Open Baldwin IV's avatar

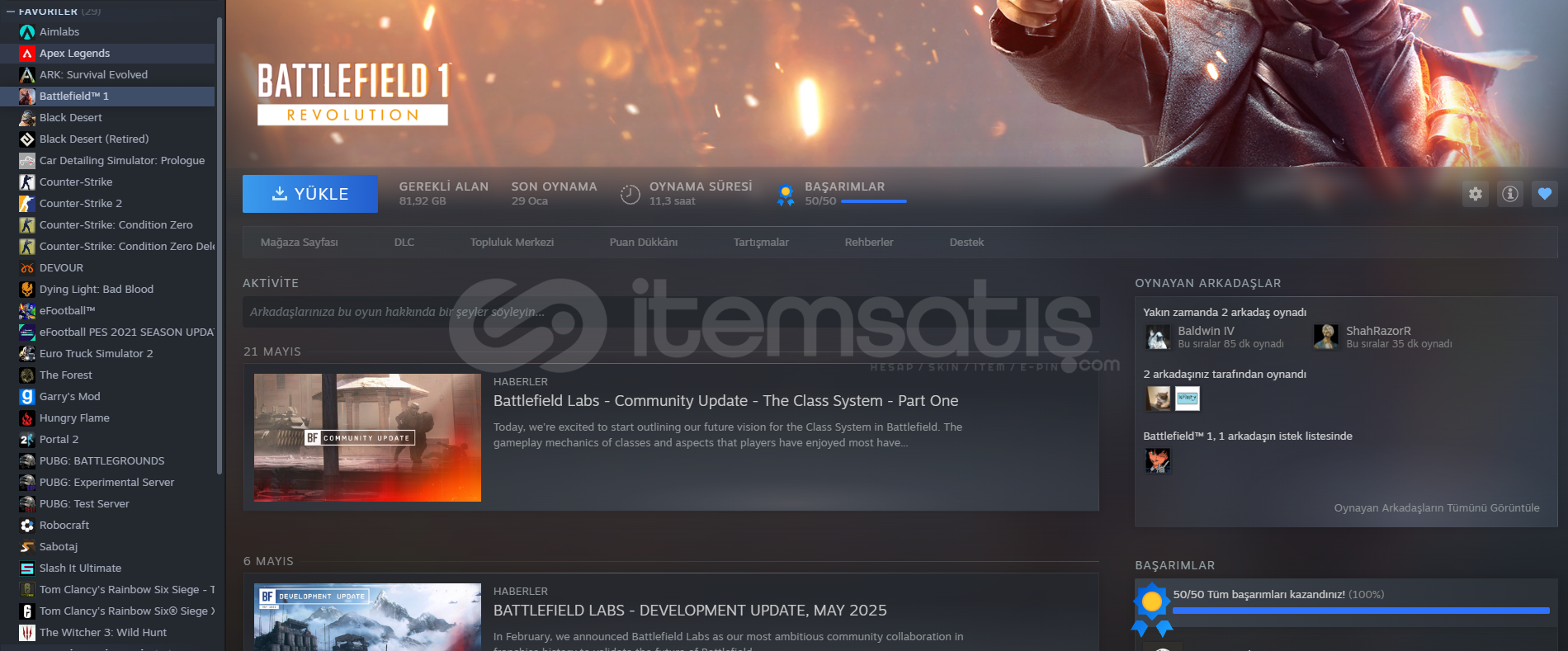click(x=1158, y=337)
